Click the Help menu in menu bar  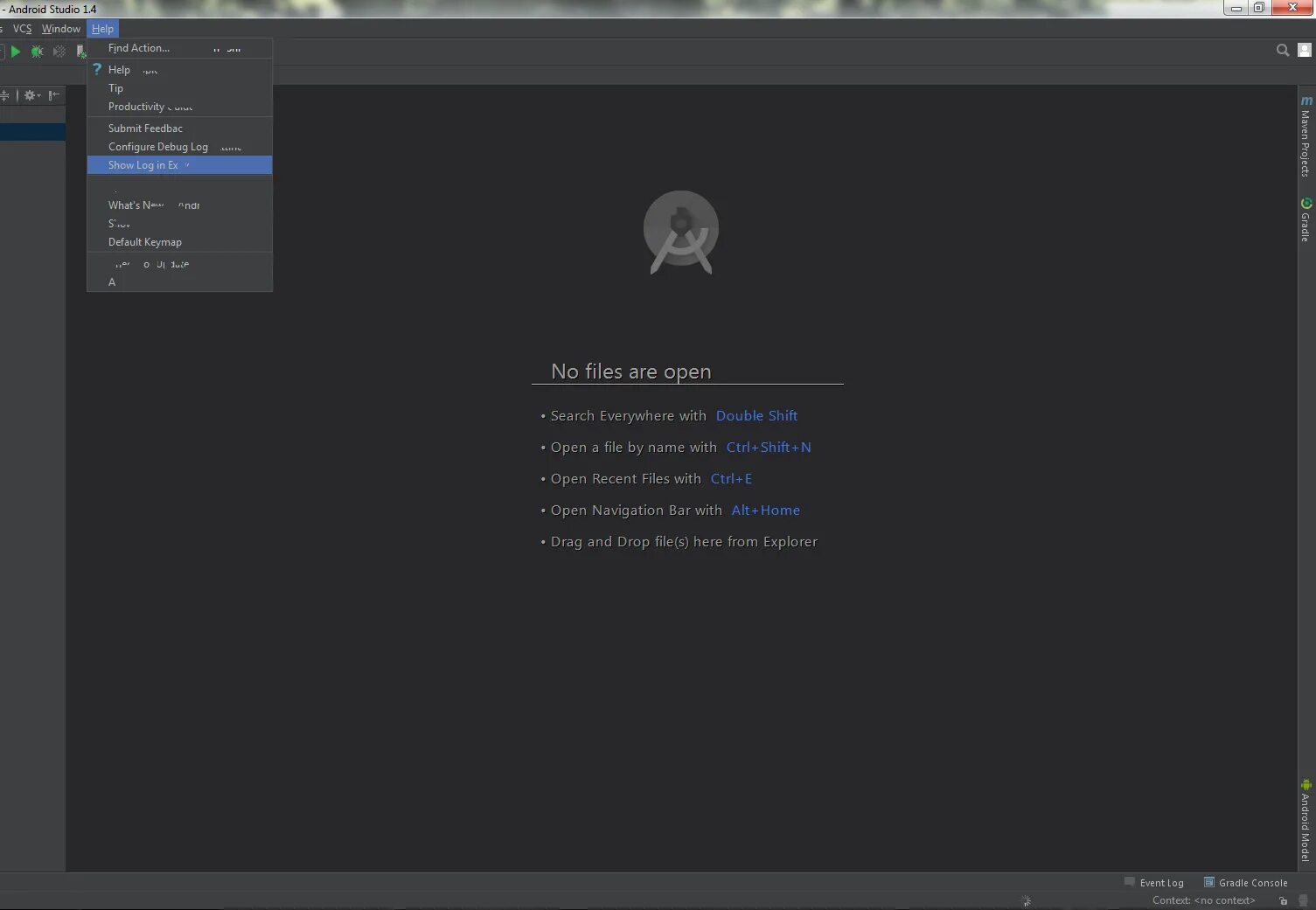click(x=102, y=29)
